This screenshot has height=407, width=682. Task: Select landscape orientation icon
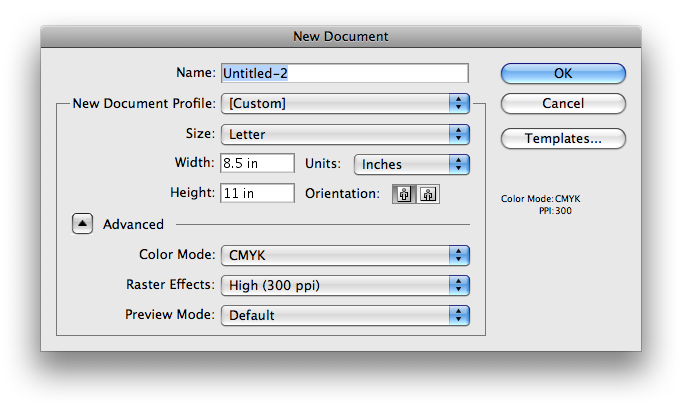click(x=428, y=194)
